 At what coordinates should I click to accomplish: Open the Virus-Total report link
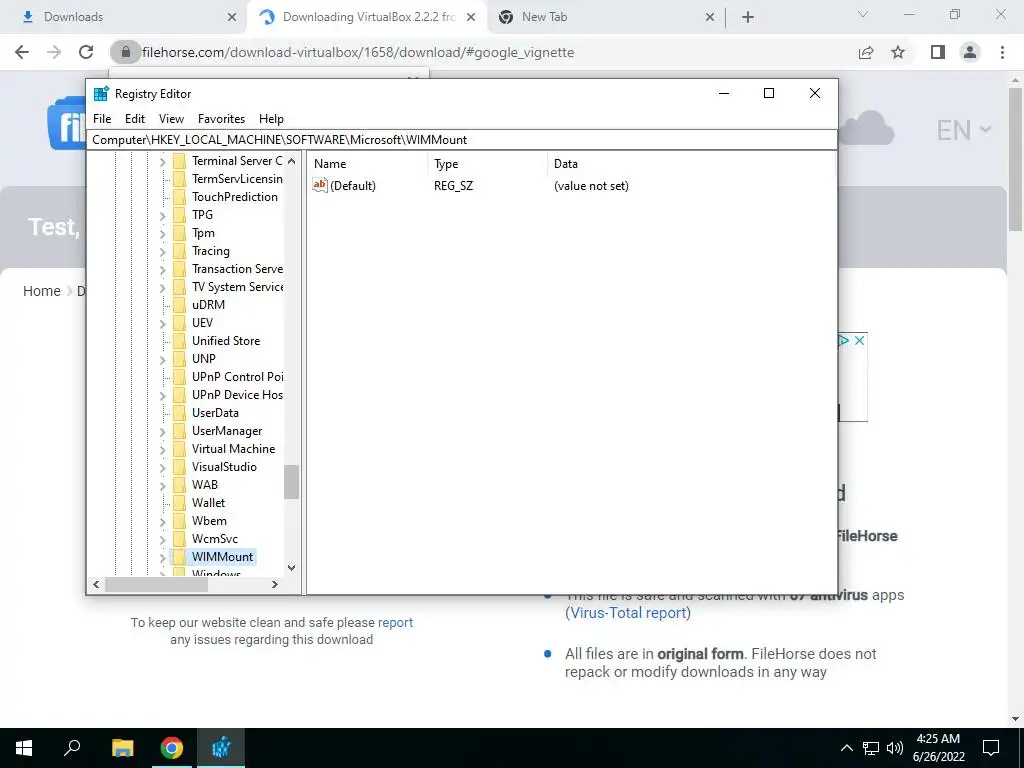pyautogui.click(x=628, y=613)
